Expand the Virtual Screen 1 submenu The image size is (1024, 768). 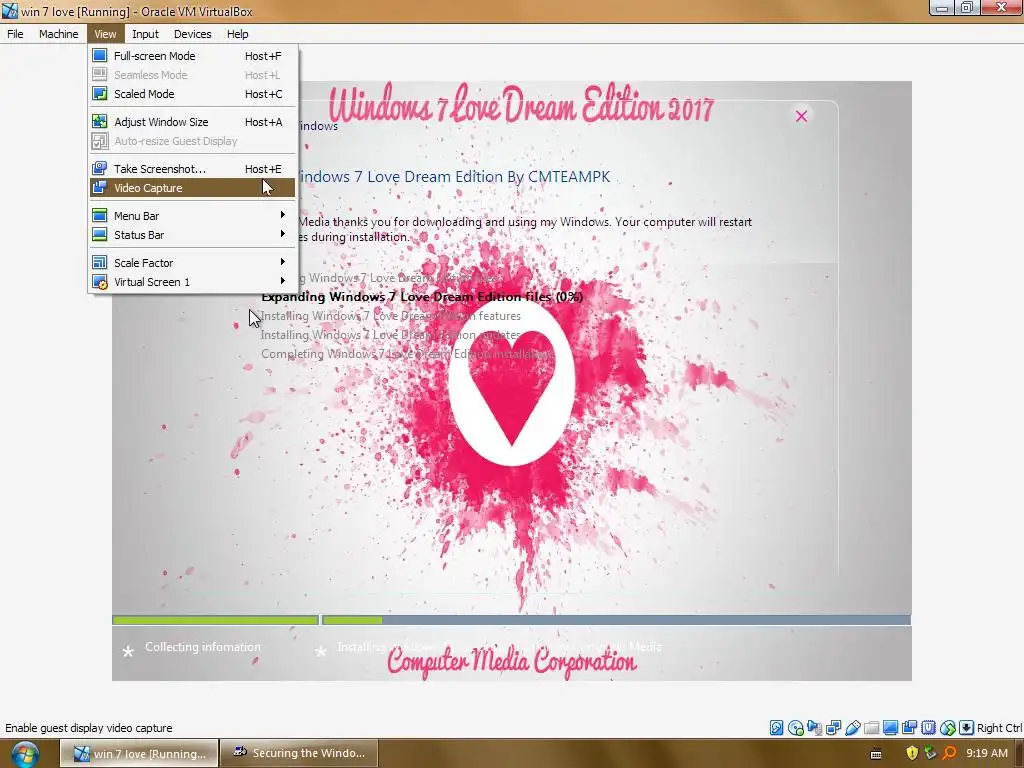[193, 281]
